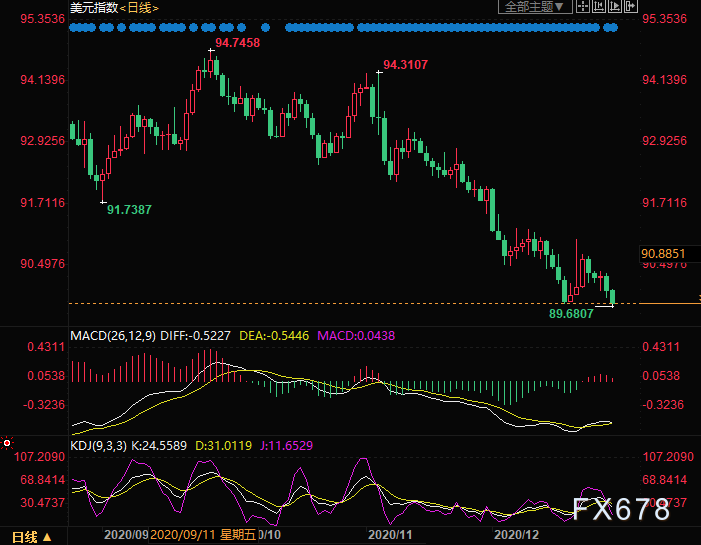Click the 94.3107 peak price label
The image size is (701, 545).
coord(405,65)
